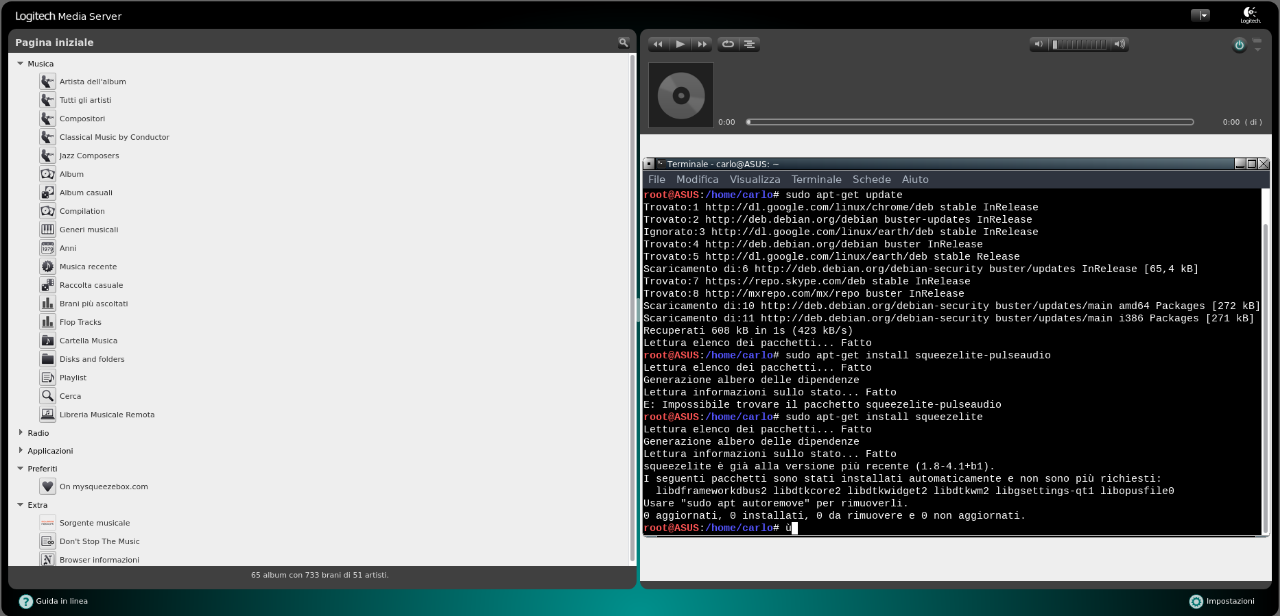Skip to next track
The image size is (1280, 616).
point(702,44)
